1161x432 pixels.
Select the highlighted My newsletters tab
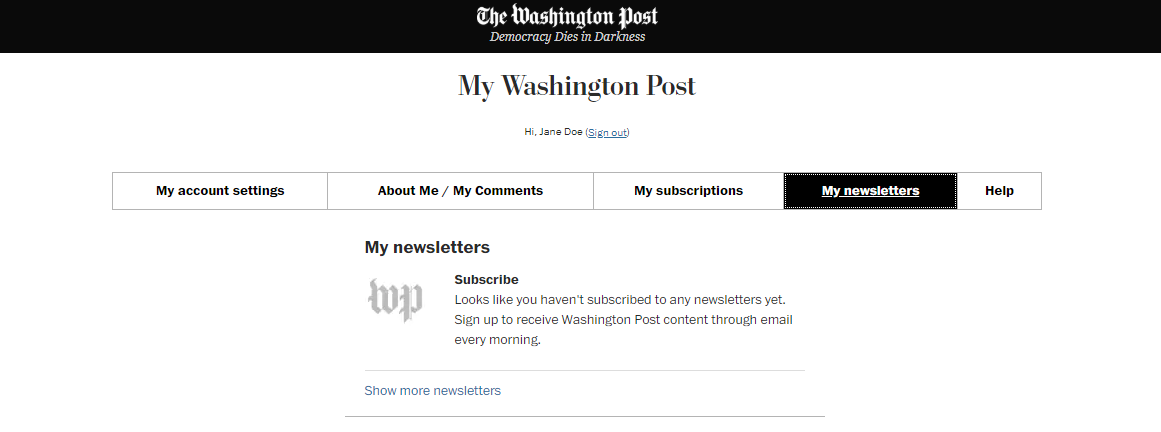click(871, 191)
